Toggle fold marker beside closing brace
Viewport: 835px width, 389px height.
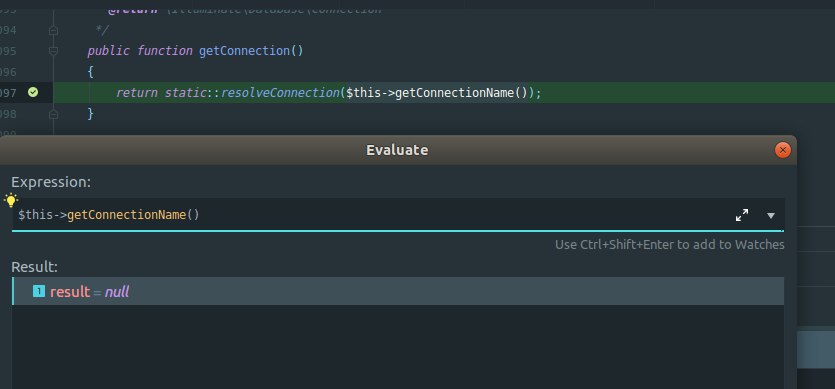point(53,114)
